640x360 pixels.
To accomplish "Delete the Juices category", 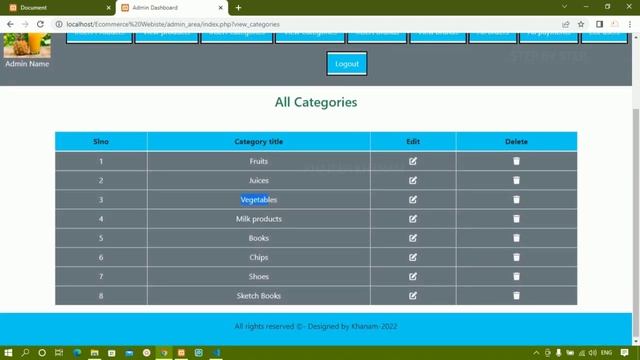I will tap(516, 180).
